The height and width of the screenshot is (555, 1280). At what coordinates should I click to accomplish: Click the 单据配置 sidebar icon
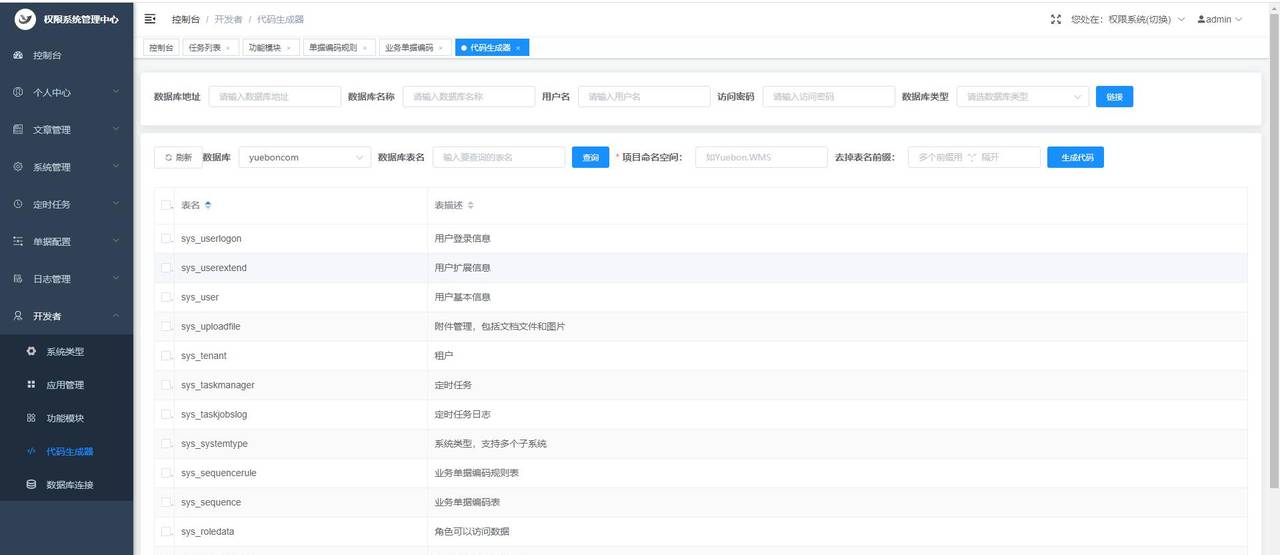(18, 241)
